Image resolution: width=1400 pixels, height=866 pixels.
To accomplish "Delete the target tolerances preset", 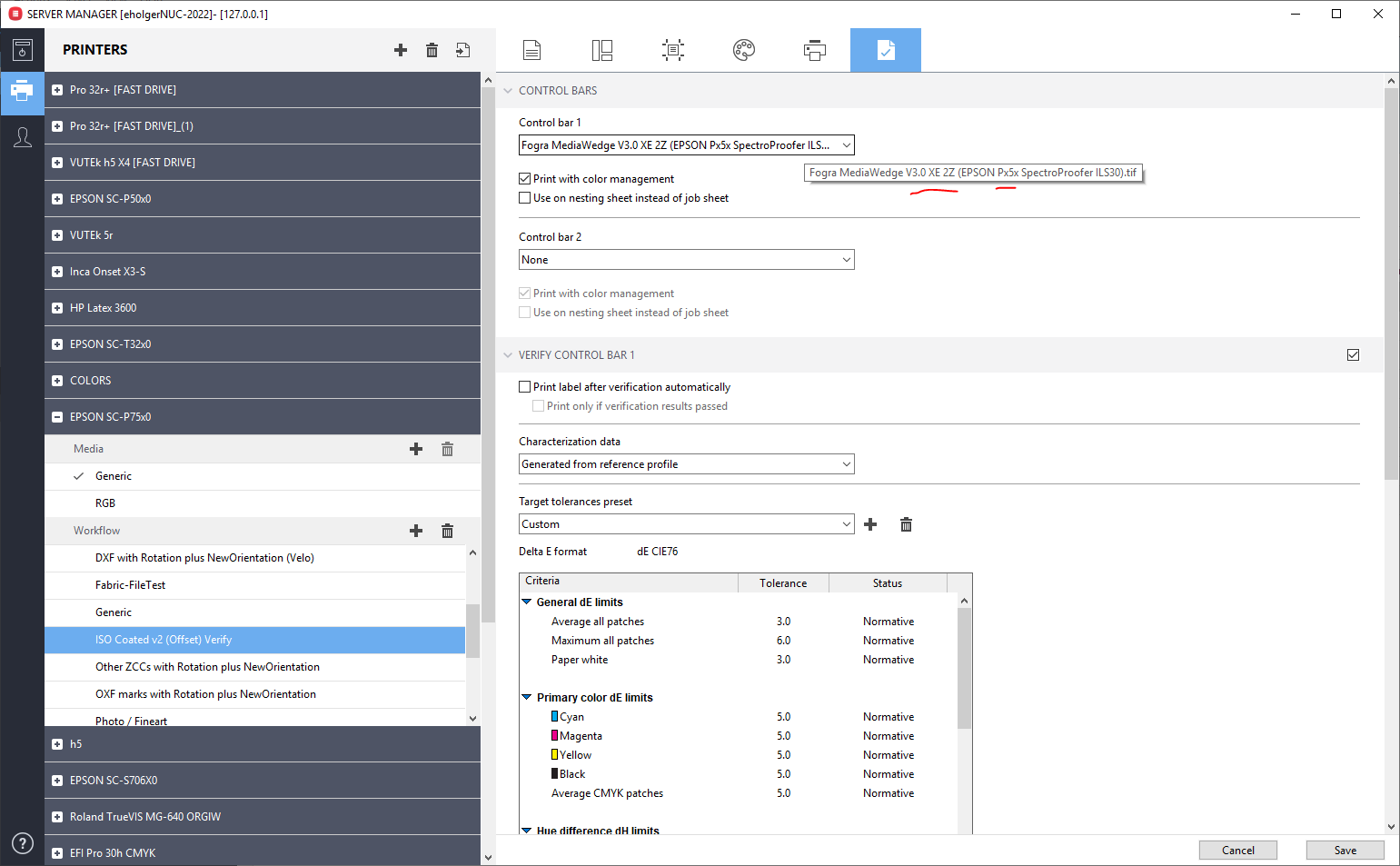I will point(906,524).
